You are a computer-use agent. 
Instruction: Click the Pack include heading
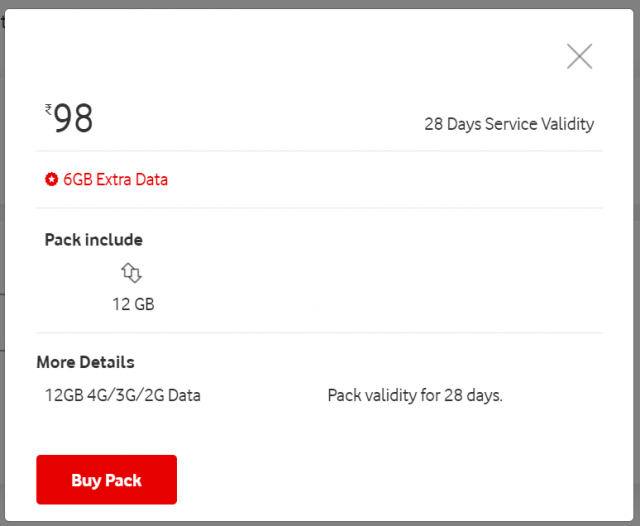click(93, 240)
